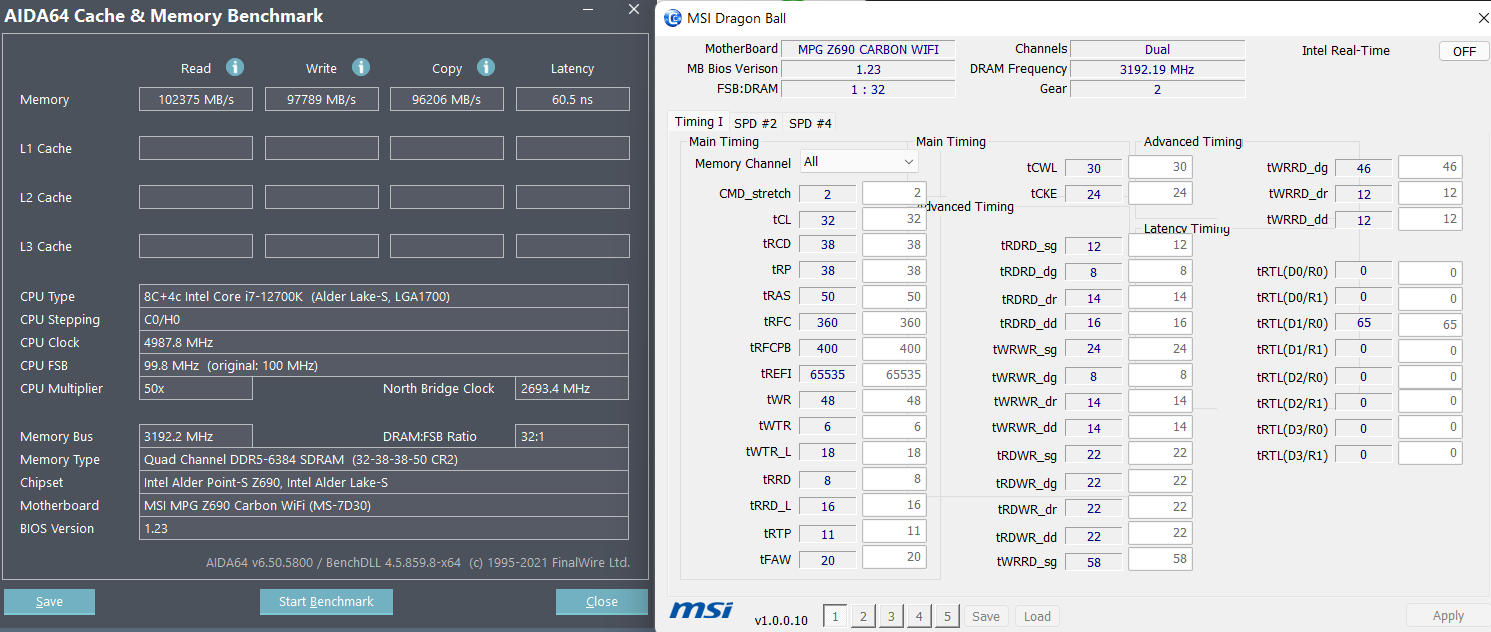Click the Channels Dual value
Screen dimensions: 1491x632
click(x=1157, y=50)
